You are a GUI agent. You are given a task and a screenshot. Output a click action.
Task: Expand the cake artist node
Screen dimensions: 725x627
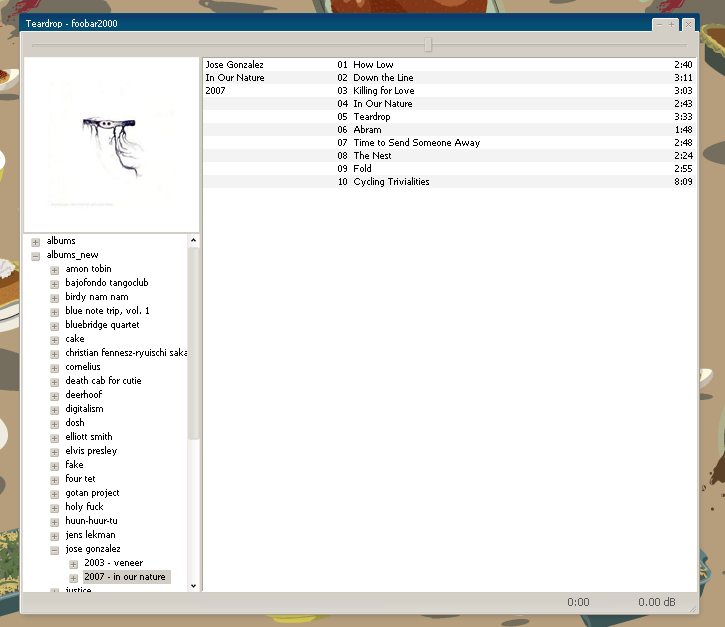pos(55,340)
